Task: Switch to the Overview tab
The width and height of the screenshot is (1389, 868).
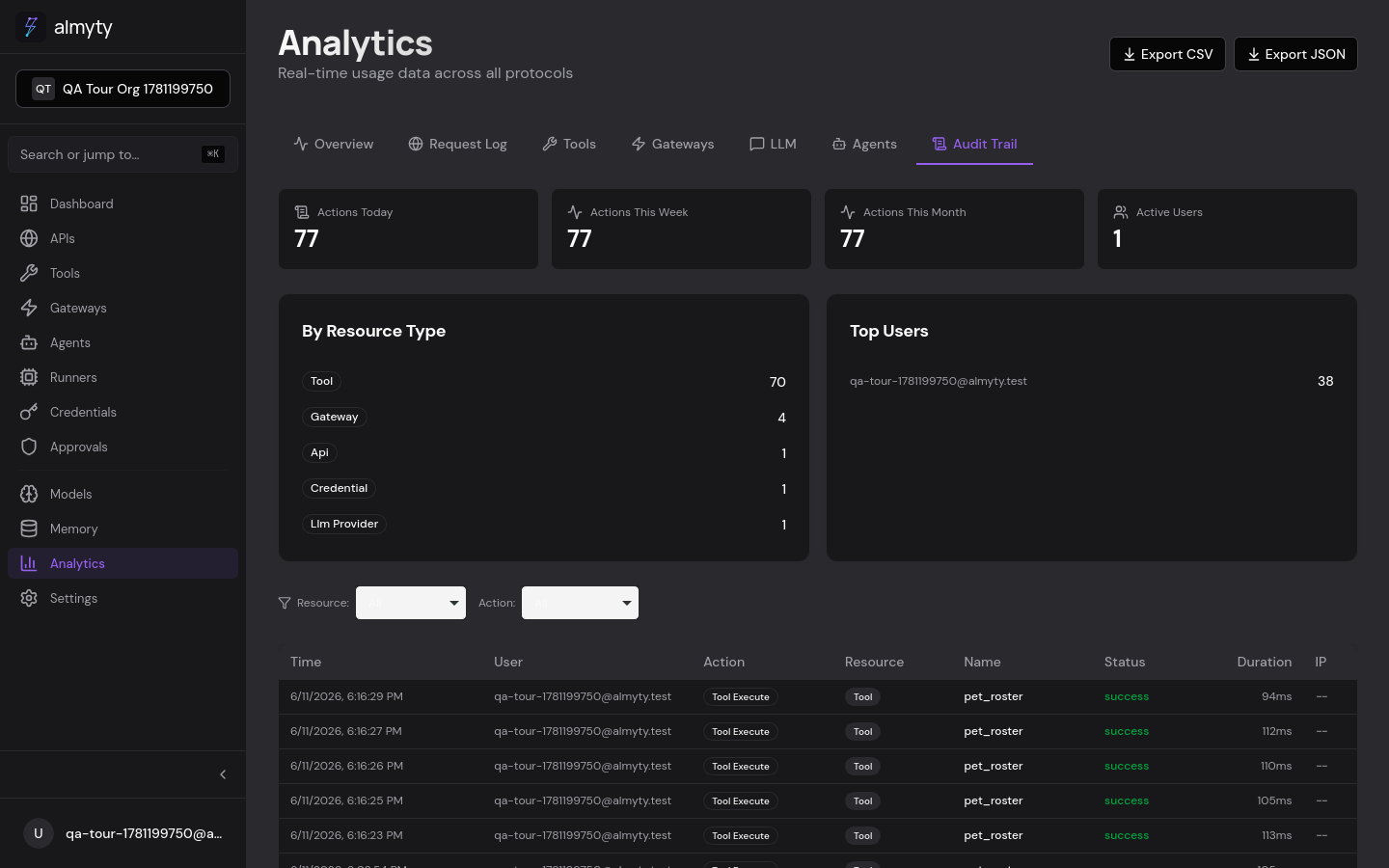Action: (x=334, y=144)
